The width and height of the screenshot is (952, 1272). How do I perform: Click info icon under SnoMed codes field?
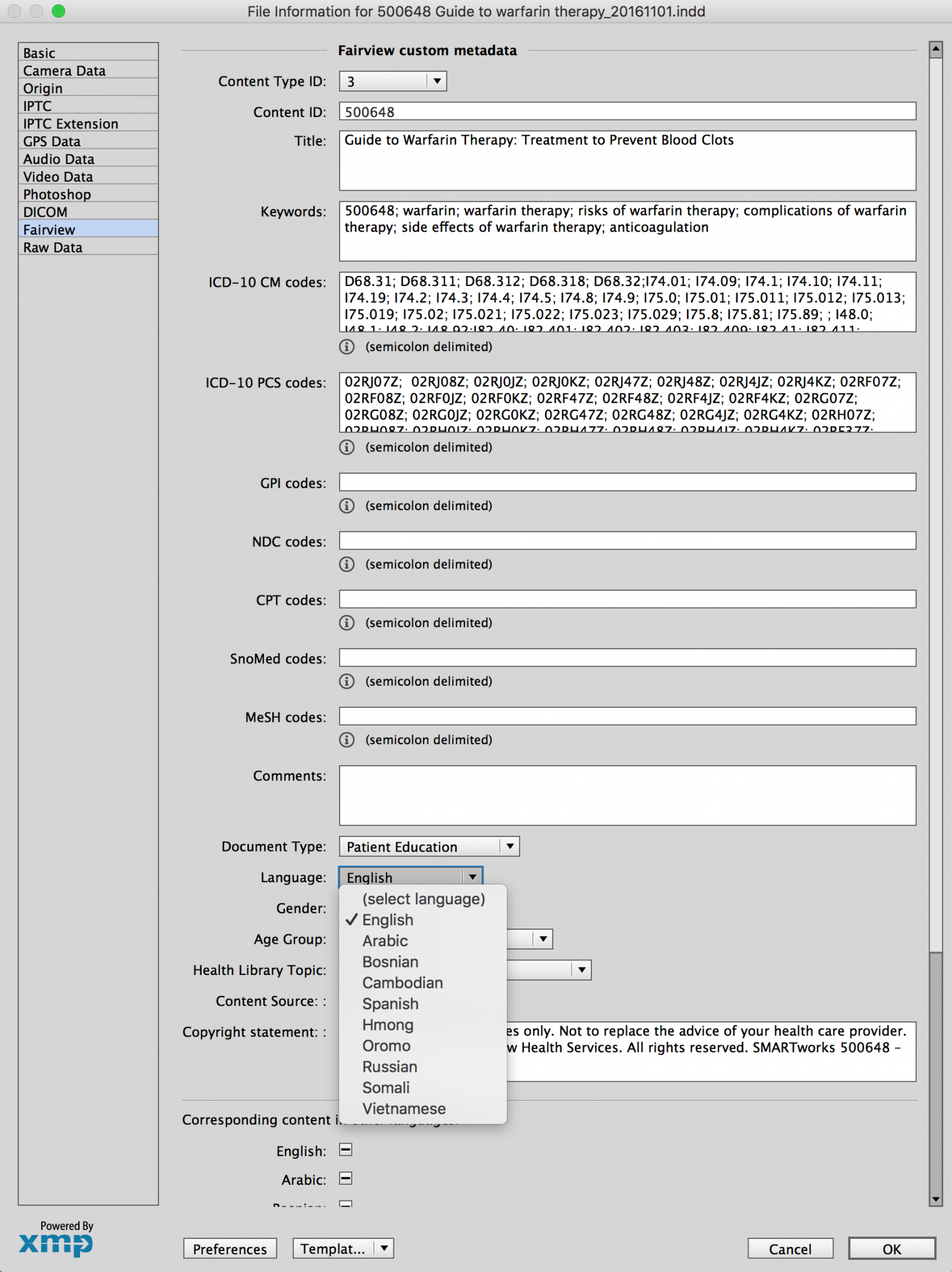(x=347, y=681)
